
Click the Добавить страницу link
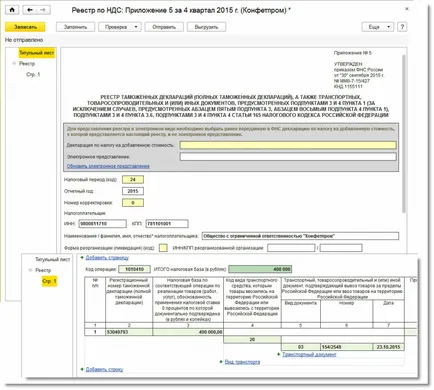click(x=107, y=258)
